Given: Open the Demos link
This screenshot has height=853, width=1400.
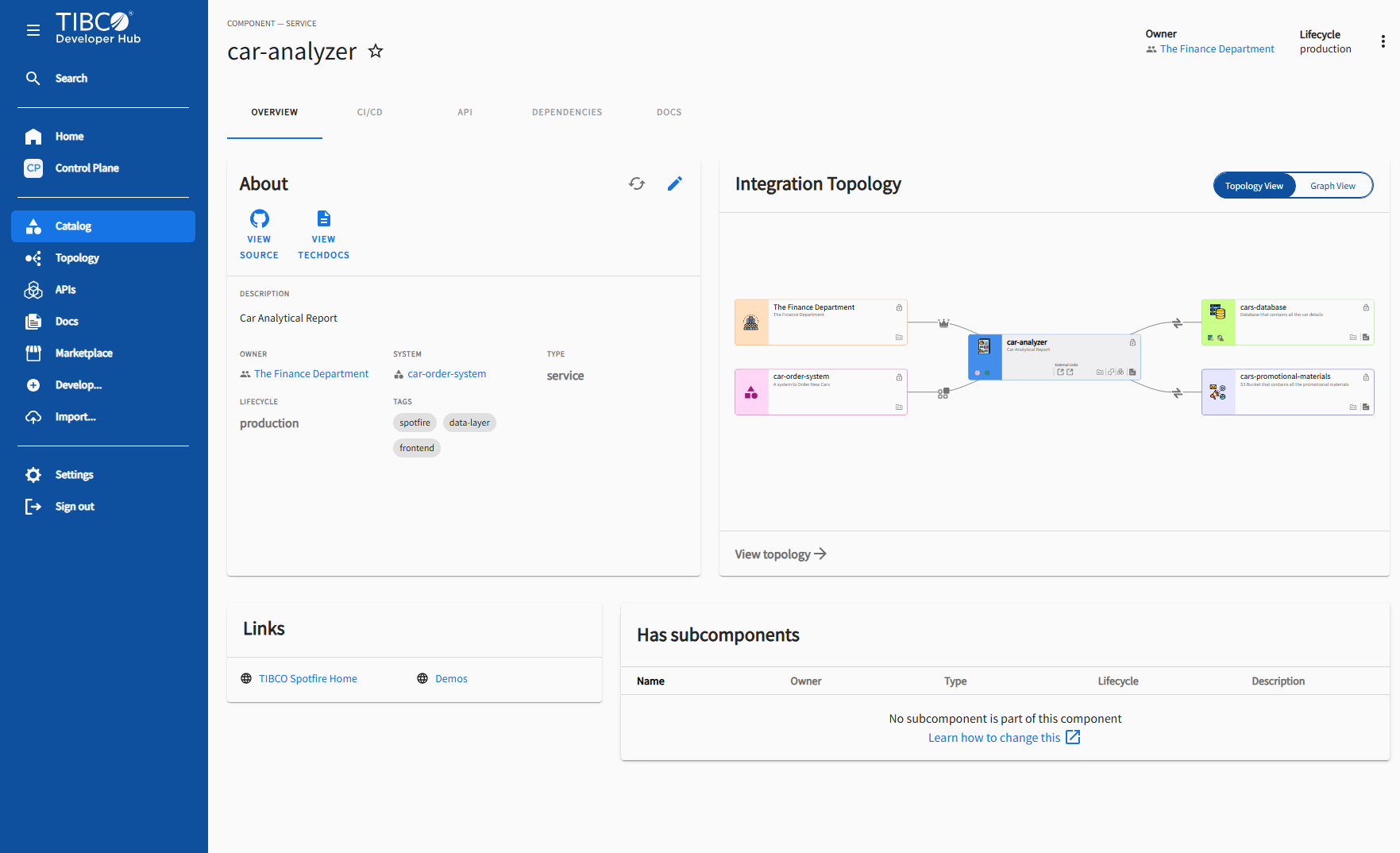Looking at the screenshot, I should coord(451,679).
